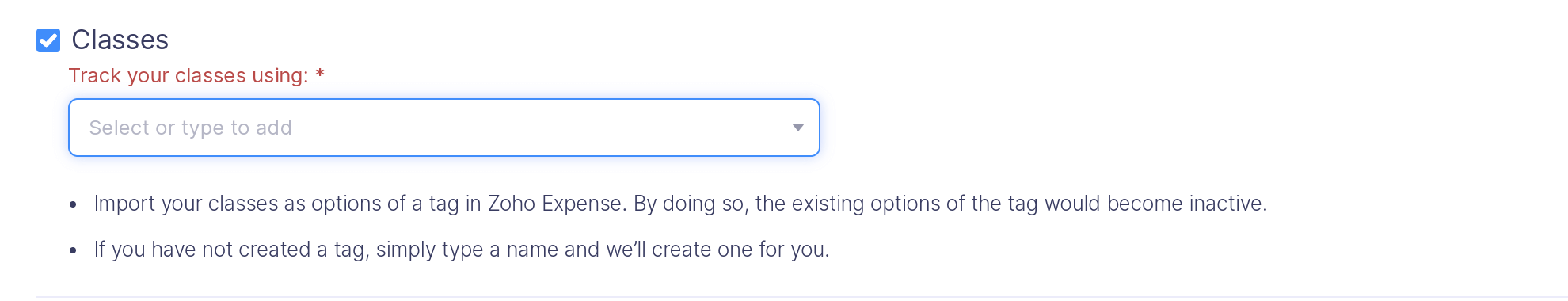Click the Classes label text
Image resolution: width=1568 pixels, height=301 pixels.
click(120, 40)
